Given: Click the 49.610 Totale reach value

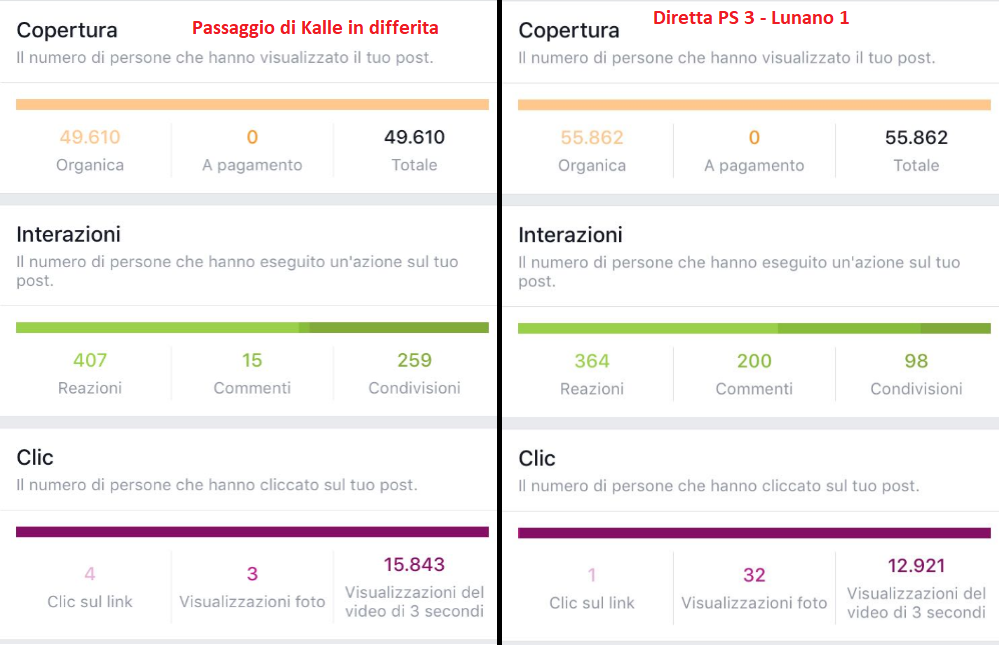Looking at the screenshot, I should pos(414,138).
